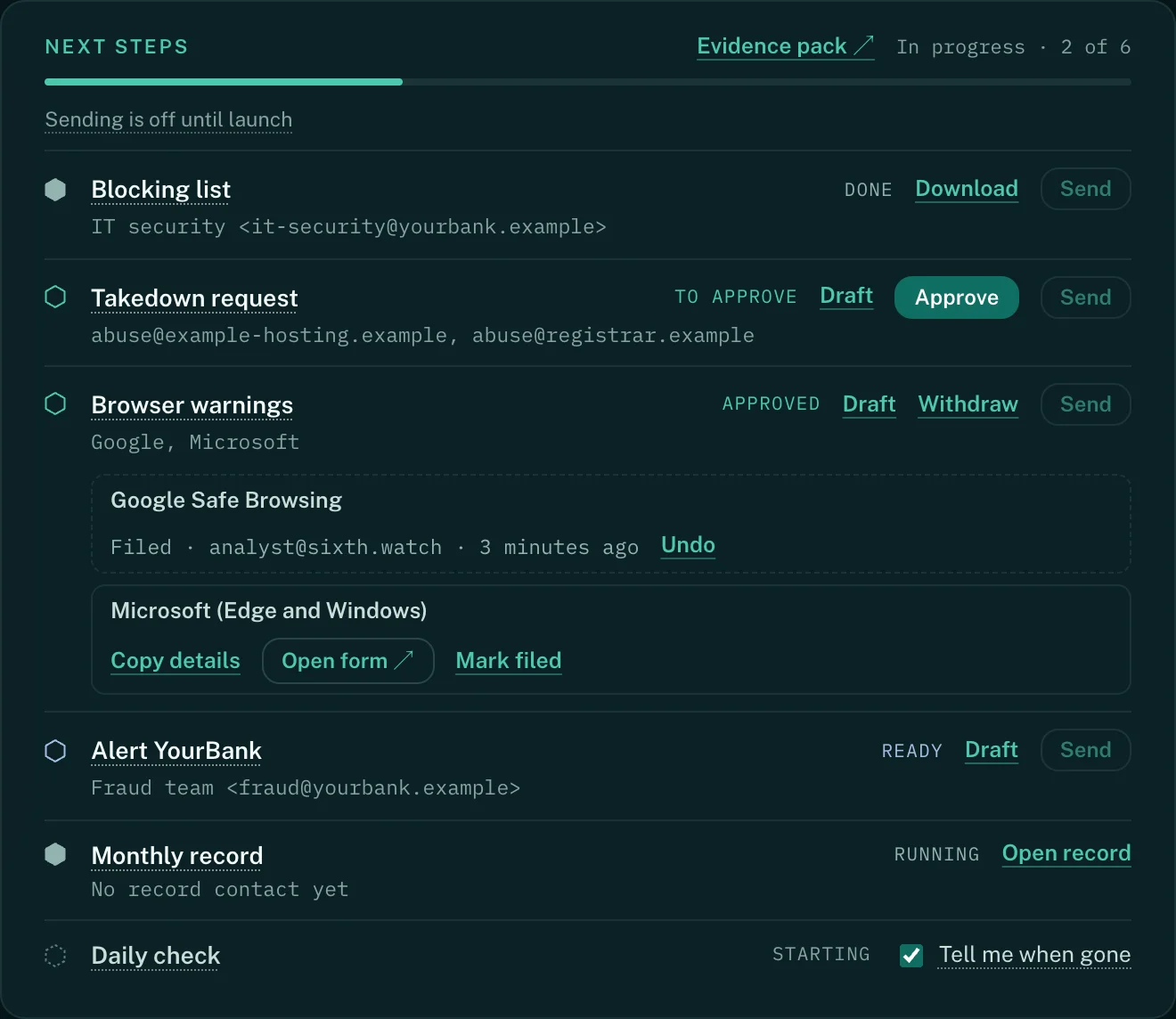Undo the Google Safe Browsing filing
Viewport: 1176px width, 1019px height.
tap(688, 545)
